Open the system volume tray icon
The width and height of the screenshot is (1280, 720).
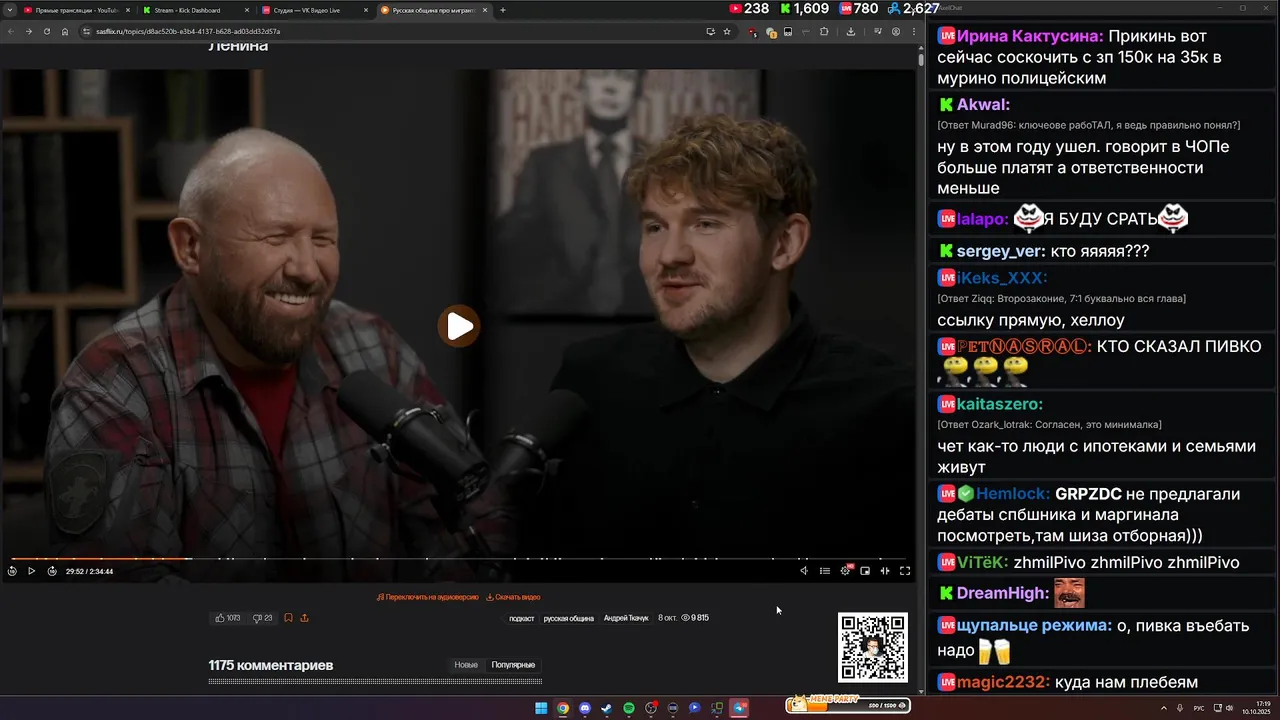coord(1229,708)
